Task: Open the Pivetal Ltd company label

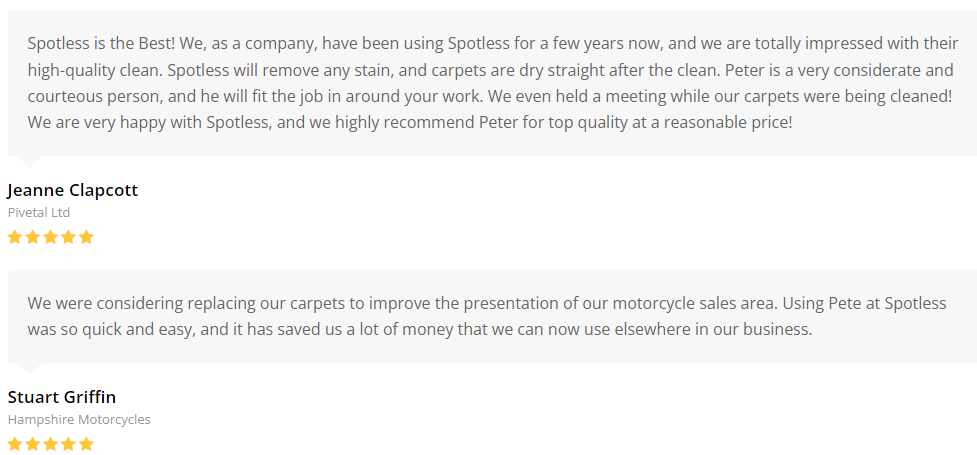Action: click(39, 213)
